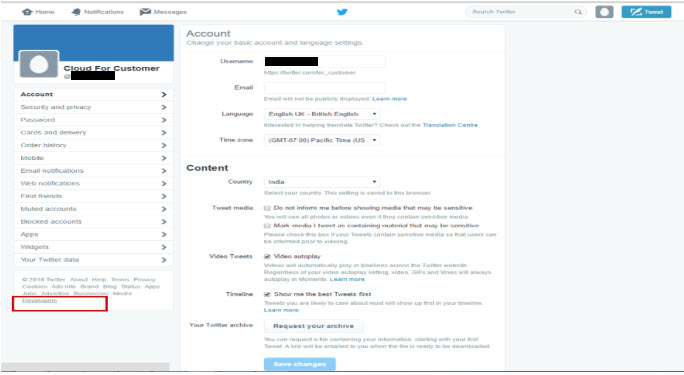This screenshot has height=375, width=684.
Task: Click profile picture on sidebar card
Action: click(39, 64)
